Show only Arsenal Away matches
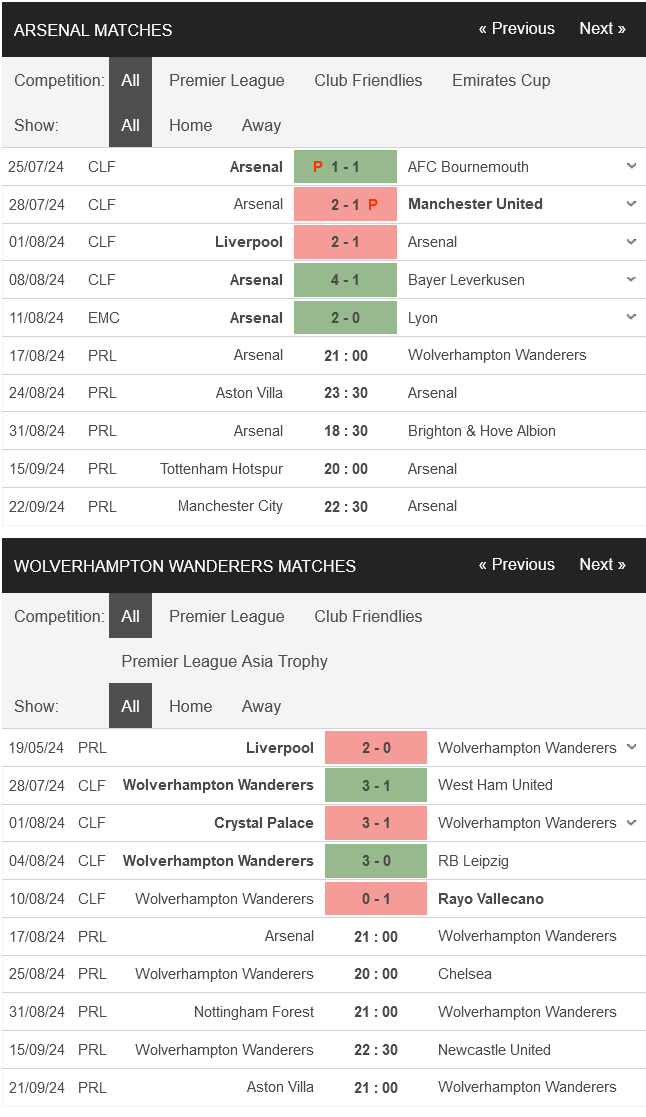The height and width of the screenshot is (1117, 646). click(261, 125)
